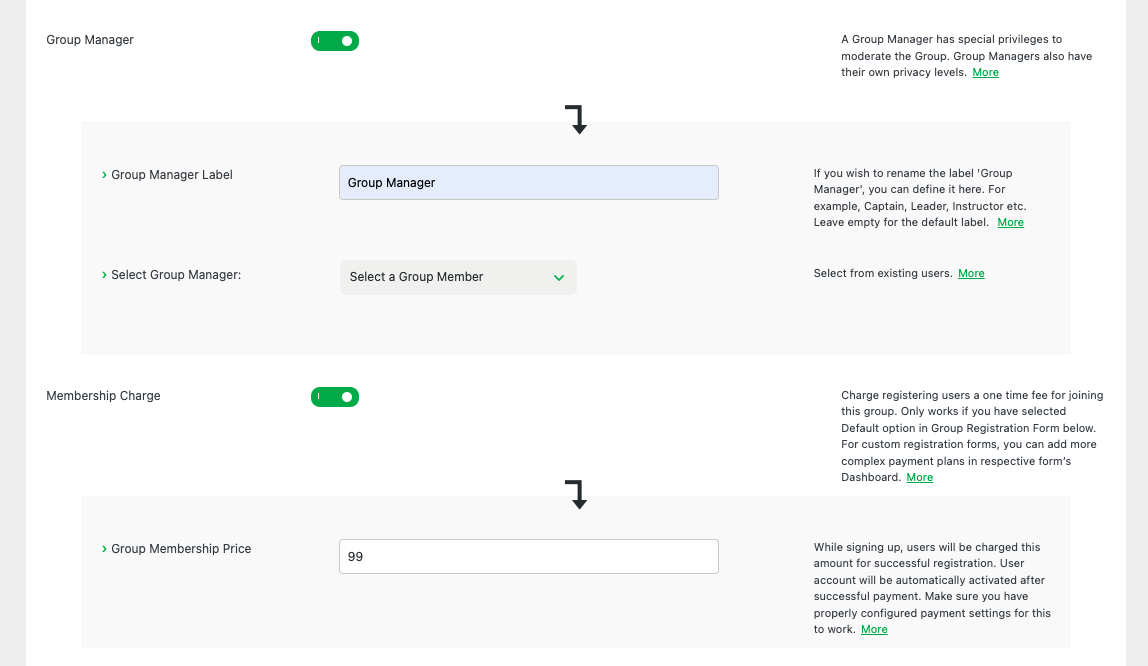Click the 'Select Group Manager:' field label
Screen dimensions: 1148x666
pos(176,275)
